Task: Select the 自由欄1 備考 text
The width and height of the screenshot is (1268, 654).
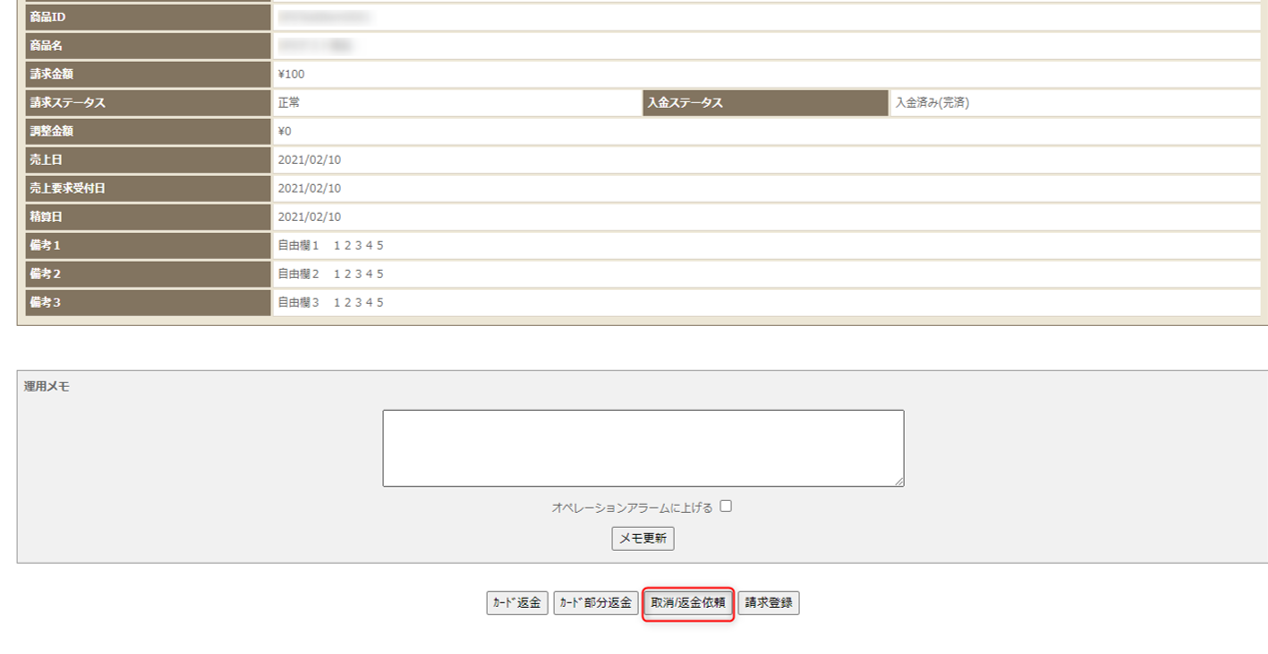Action: pyautogui.click(x=330, y=245)
